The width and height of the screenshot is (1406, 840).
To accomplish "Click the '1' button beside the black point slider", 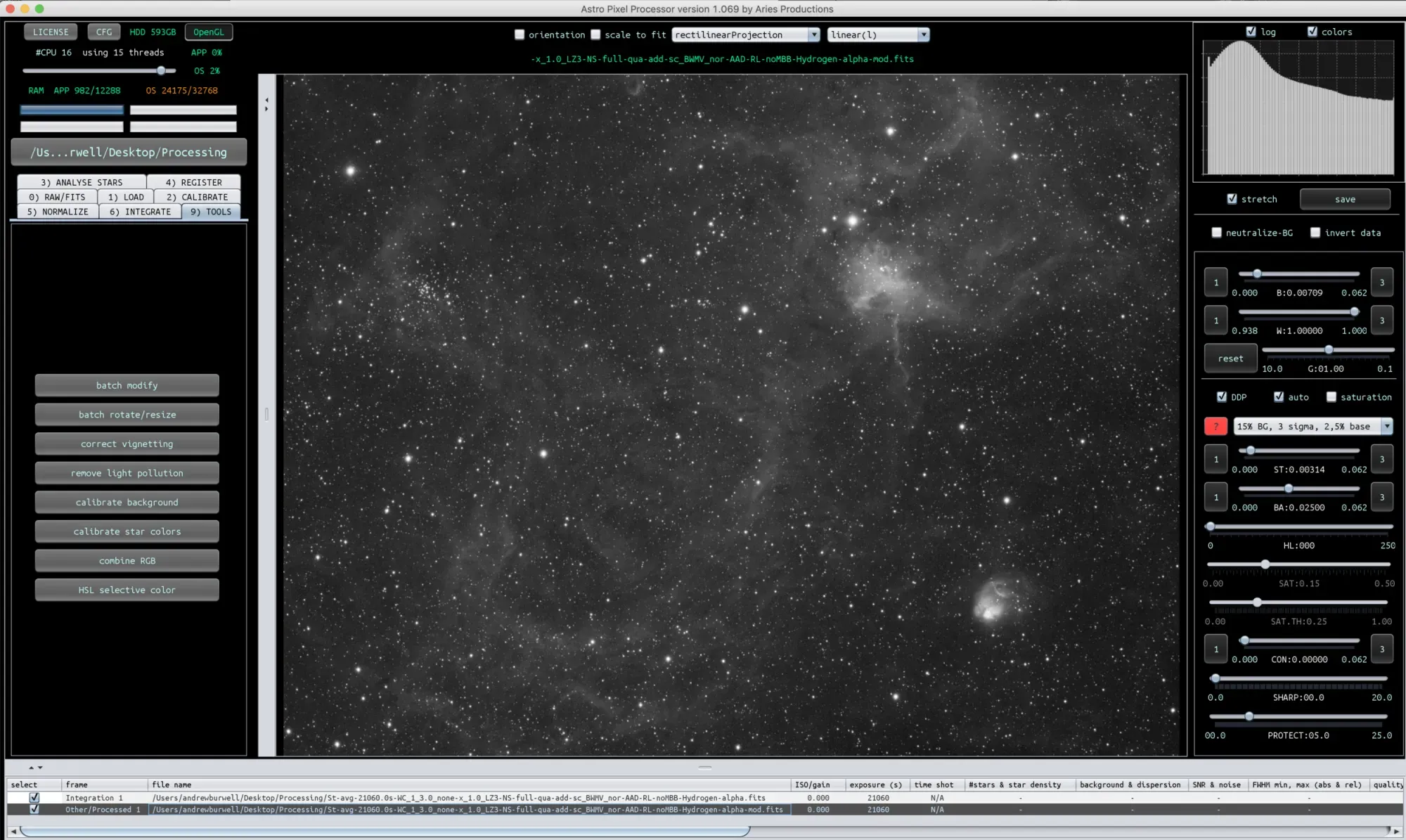I will 1215,283.
